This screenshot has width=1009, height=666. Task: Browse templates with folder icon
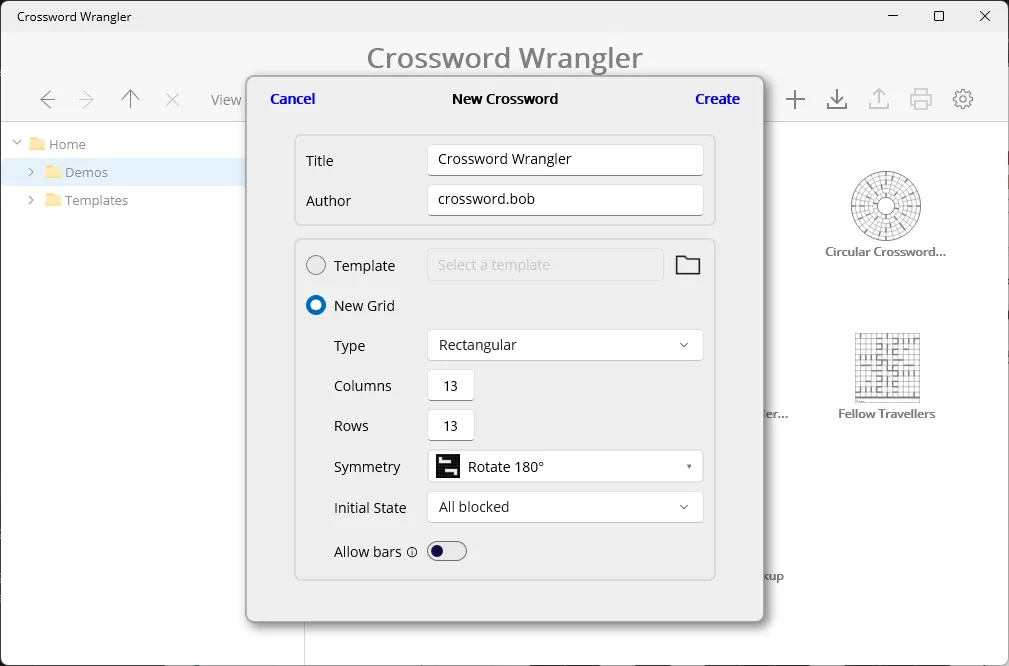(x=688, y=265)
